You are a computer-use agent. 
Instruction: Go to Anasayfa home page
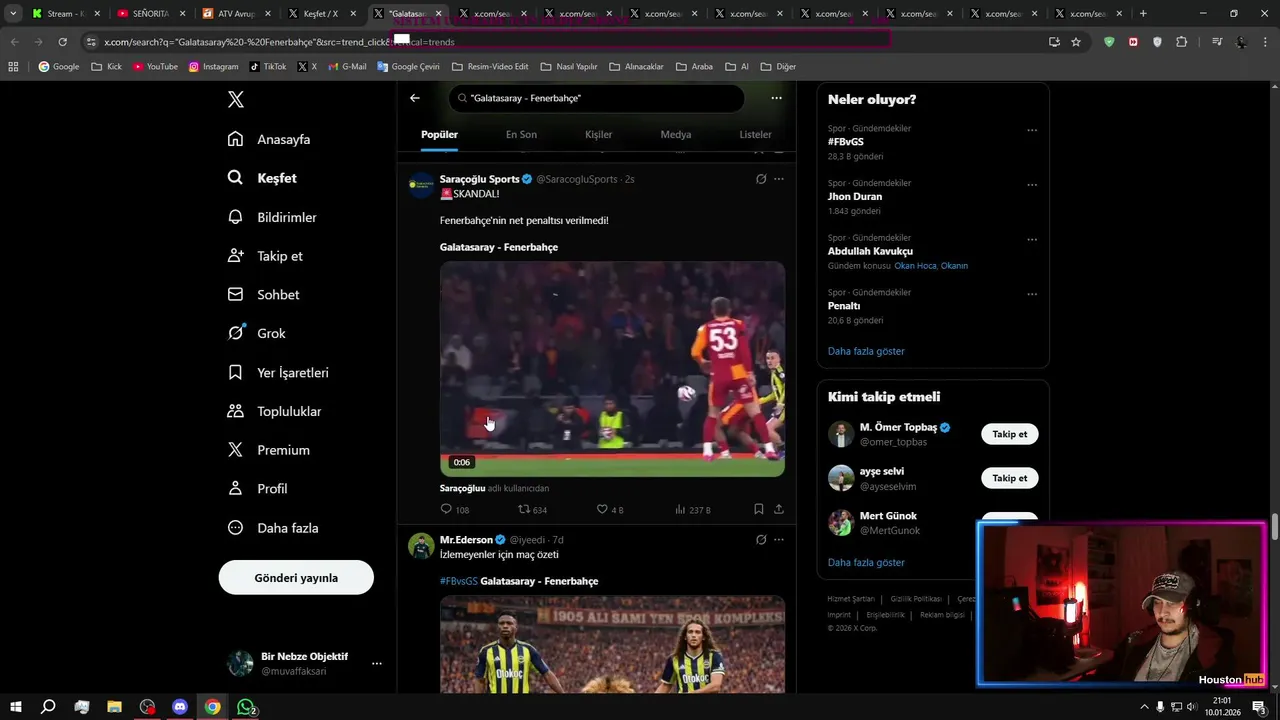pos(269,139)
